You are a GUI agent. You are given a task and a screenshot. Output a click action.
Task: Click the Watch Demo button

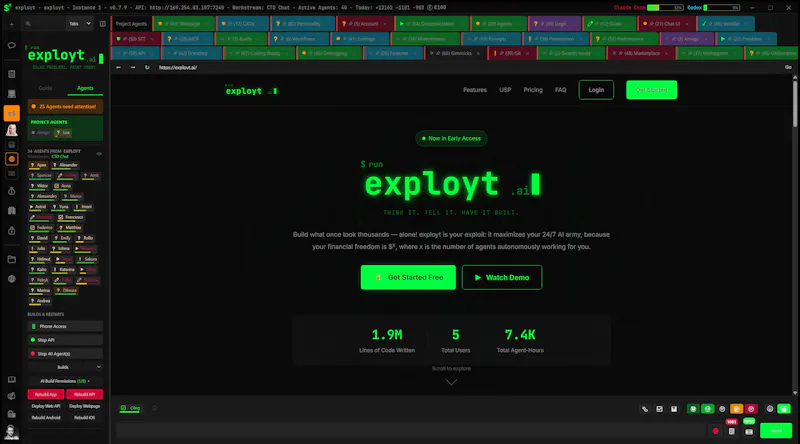(502, 277)
